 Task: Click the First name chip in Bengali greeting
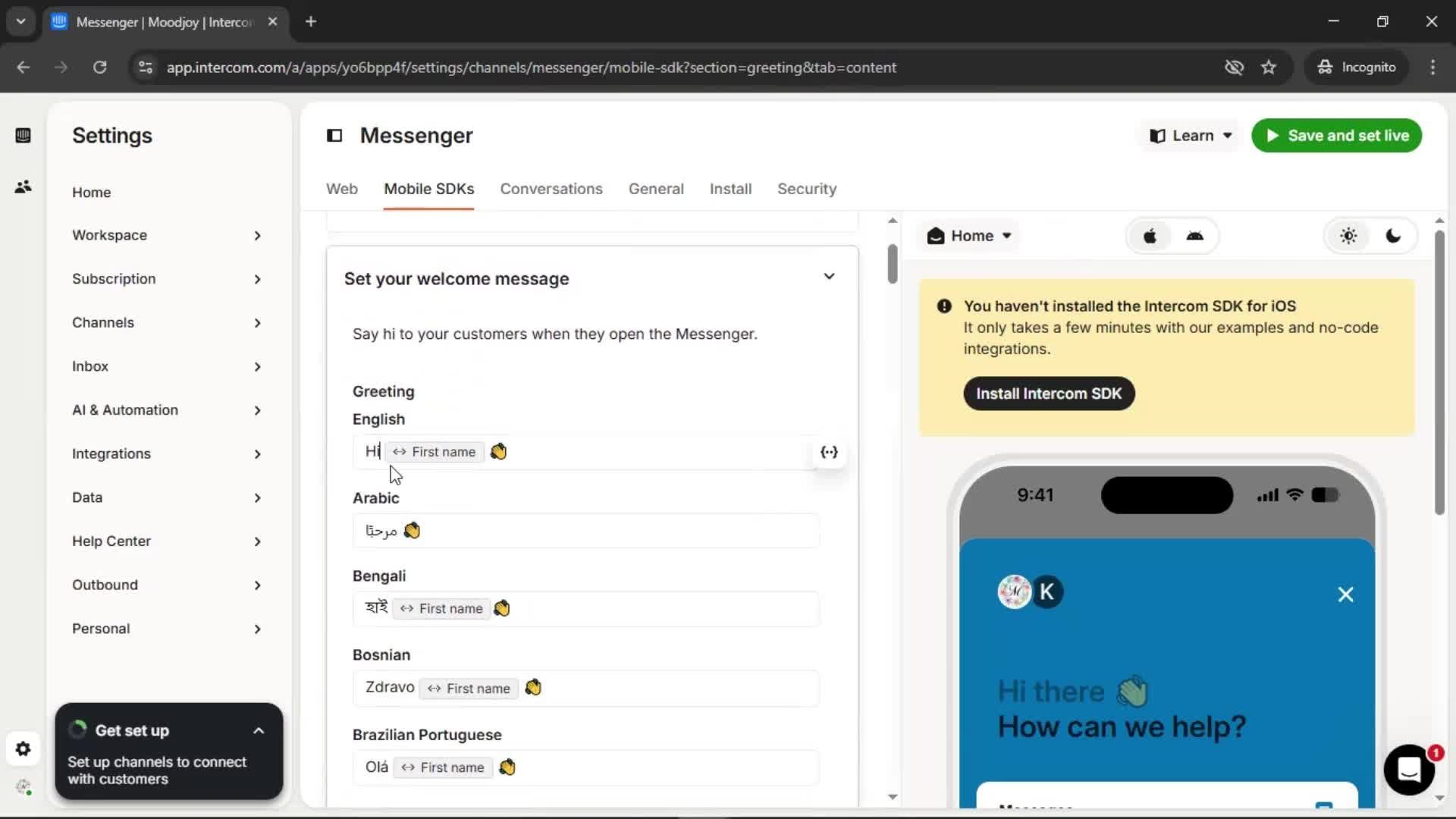click(441, 609)
